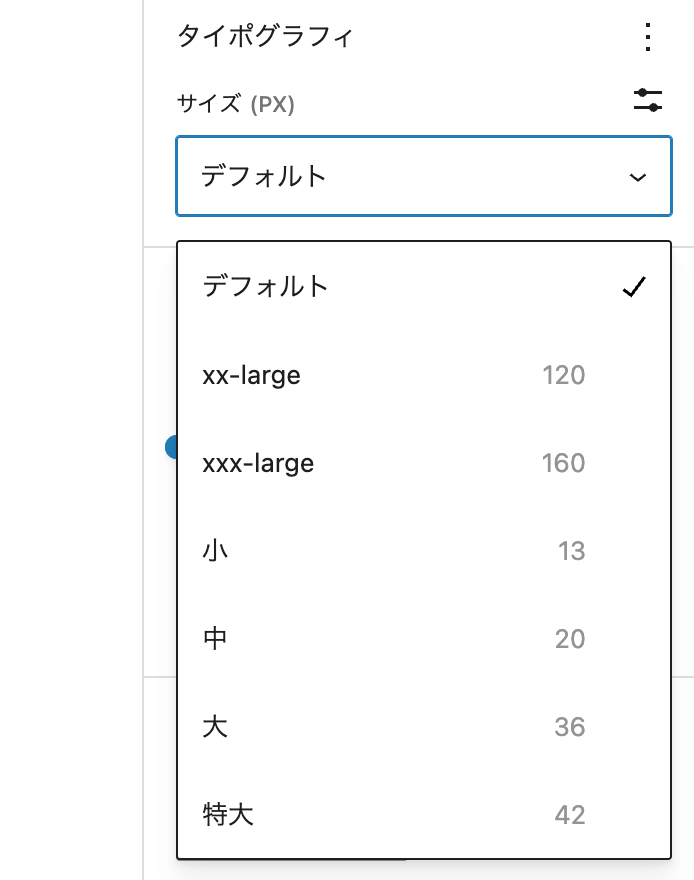Click the checkmark next to デフォルト
This screenshot has height=880, width=694.
pos(632,287)
